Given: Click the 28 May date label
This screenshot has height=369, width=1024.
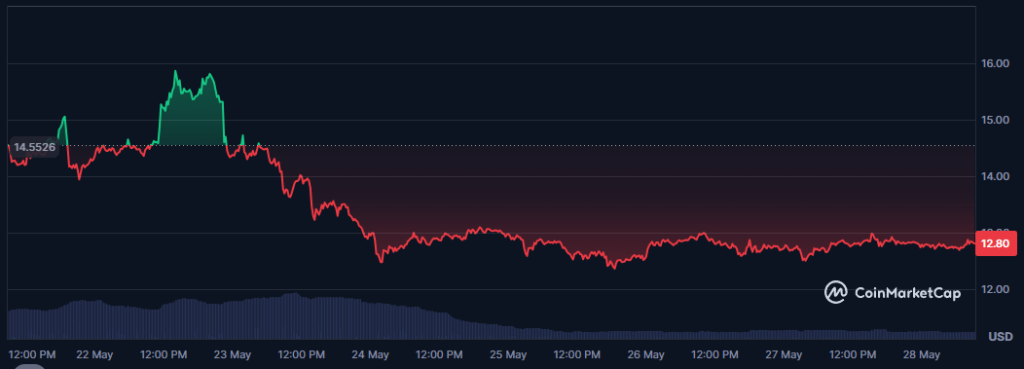Looking at the screenshot, I should tap(921, 355).
